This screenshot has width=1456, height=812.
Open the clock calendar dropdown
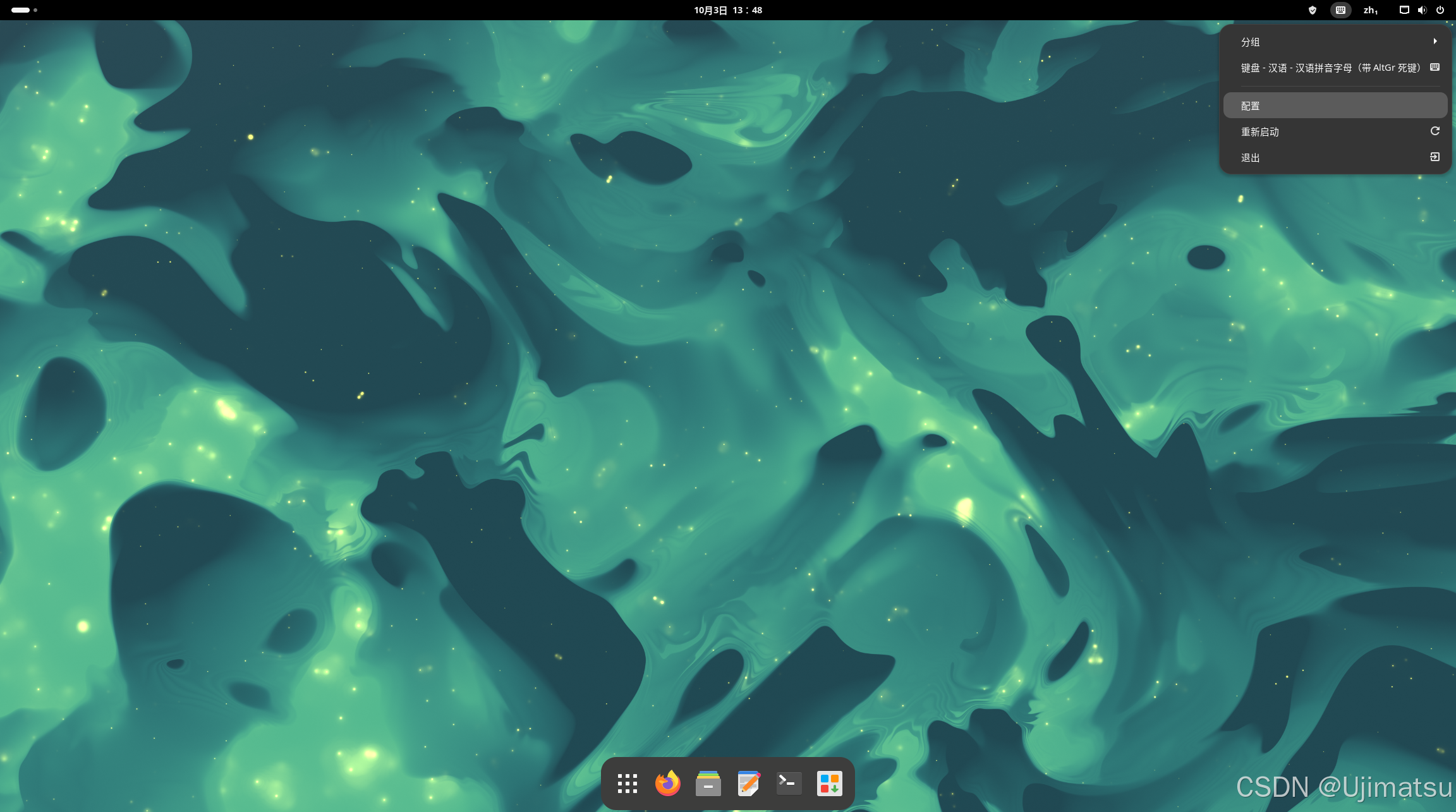728,10
